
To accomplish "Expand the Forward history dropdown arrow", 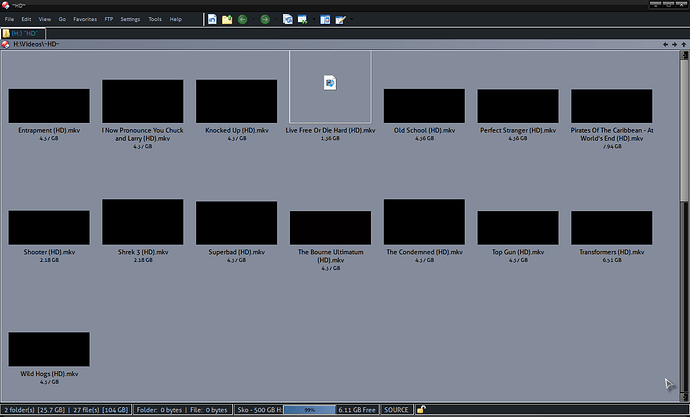I will point(276,19).
